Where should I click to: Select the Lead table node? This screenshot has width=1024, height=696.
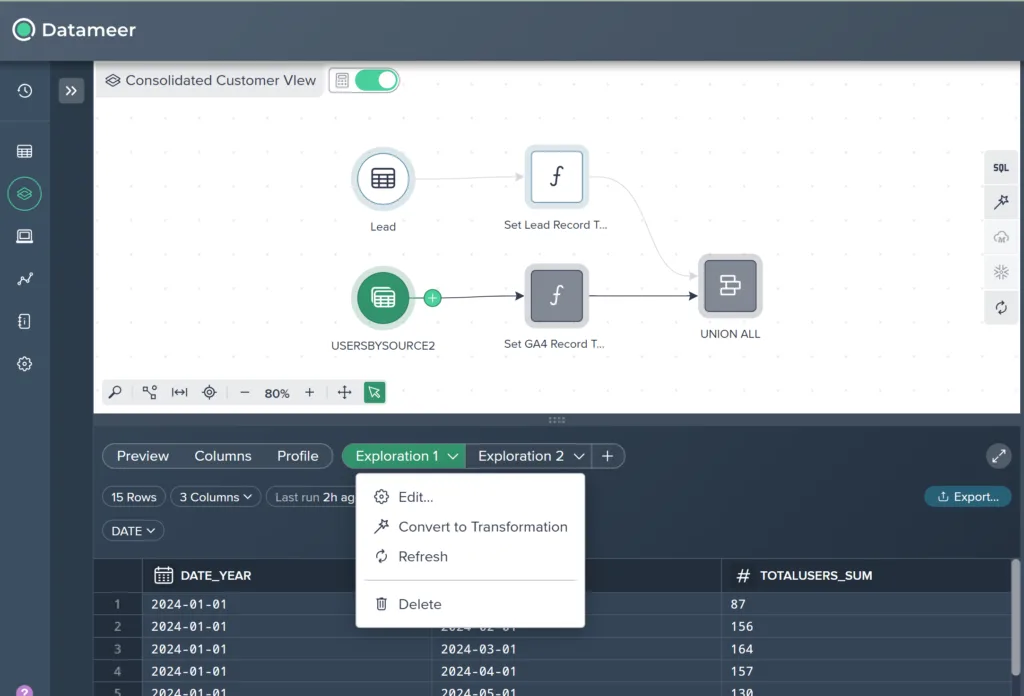click(x=383, y=178)
